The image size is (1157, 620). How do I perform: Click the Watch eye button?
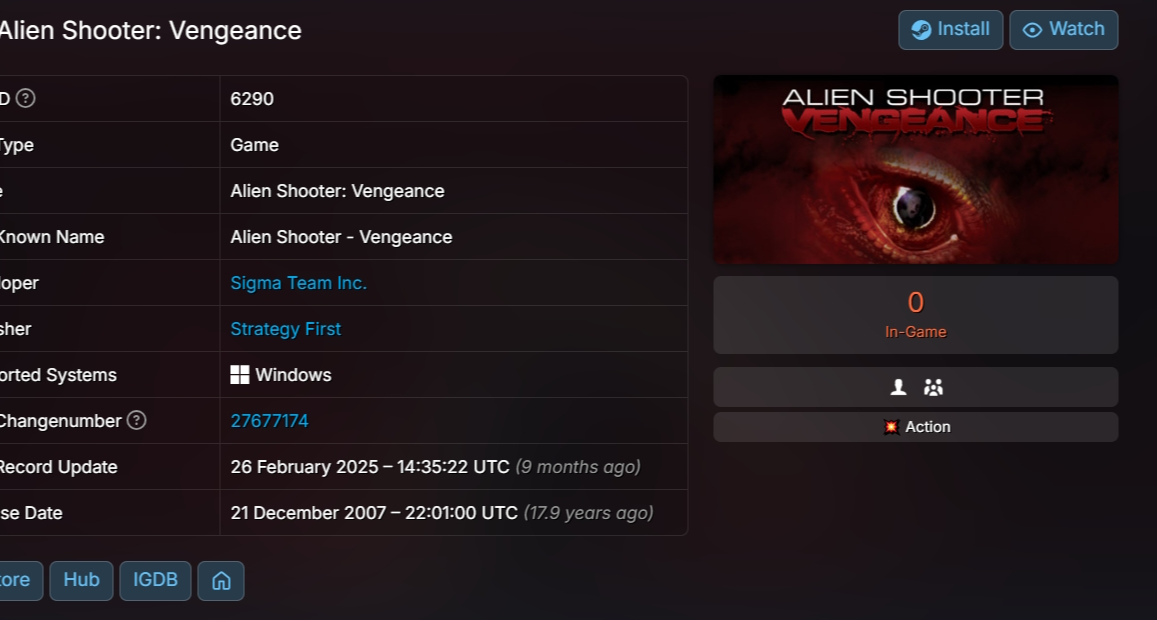1063,30
